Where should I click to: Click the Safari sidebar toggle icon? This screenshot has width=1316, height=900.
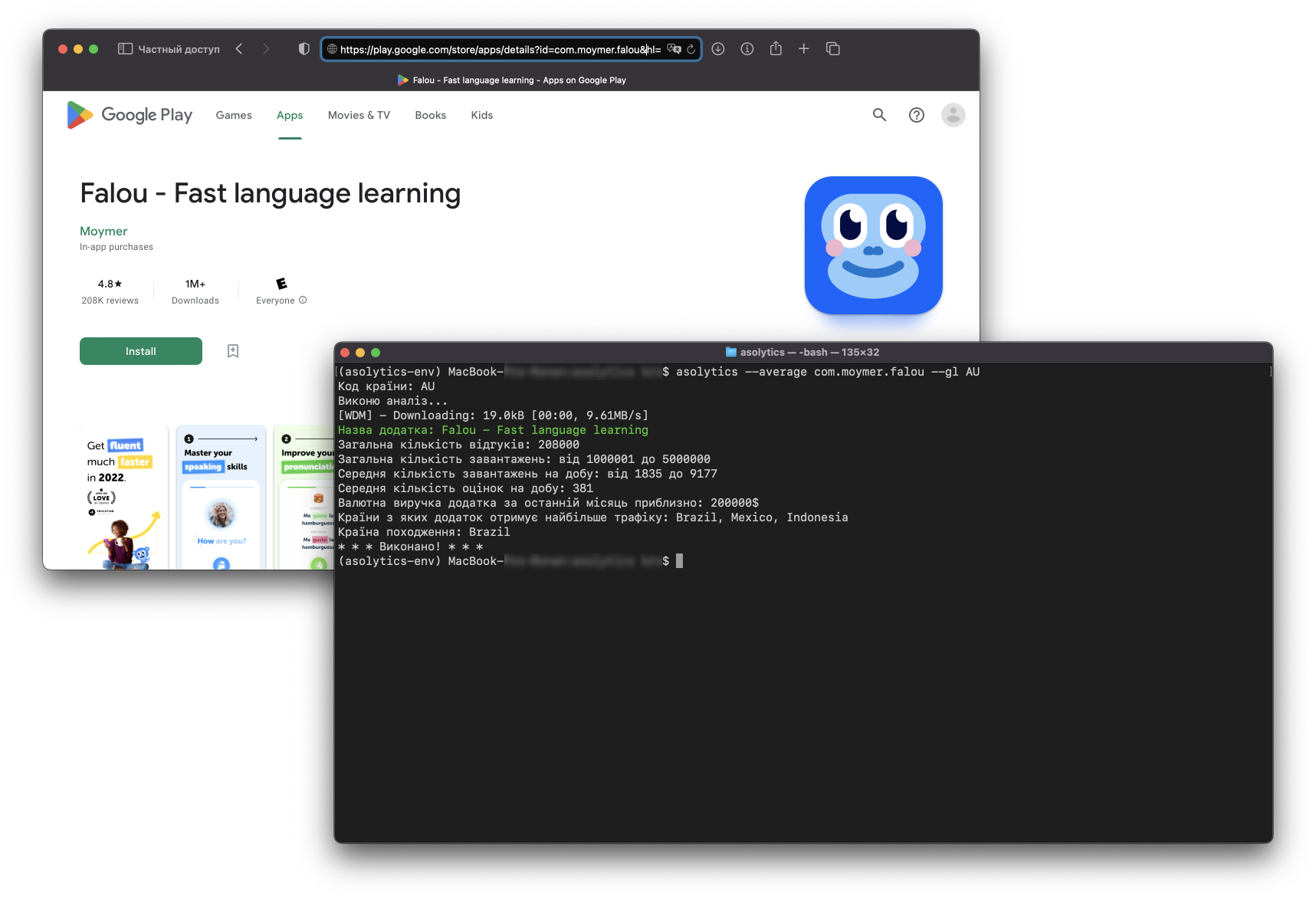tap(125, 49)
